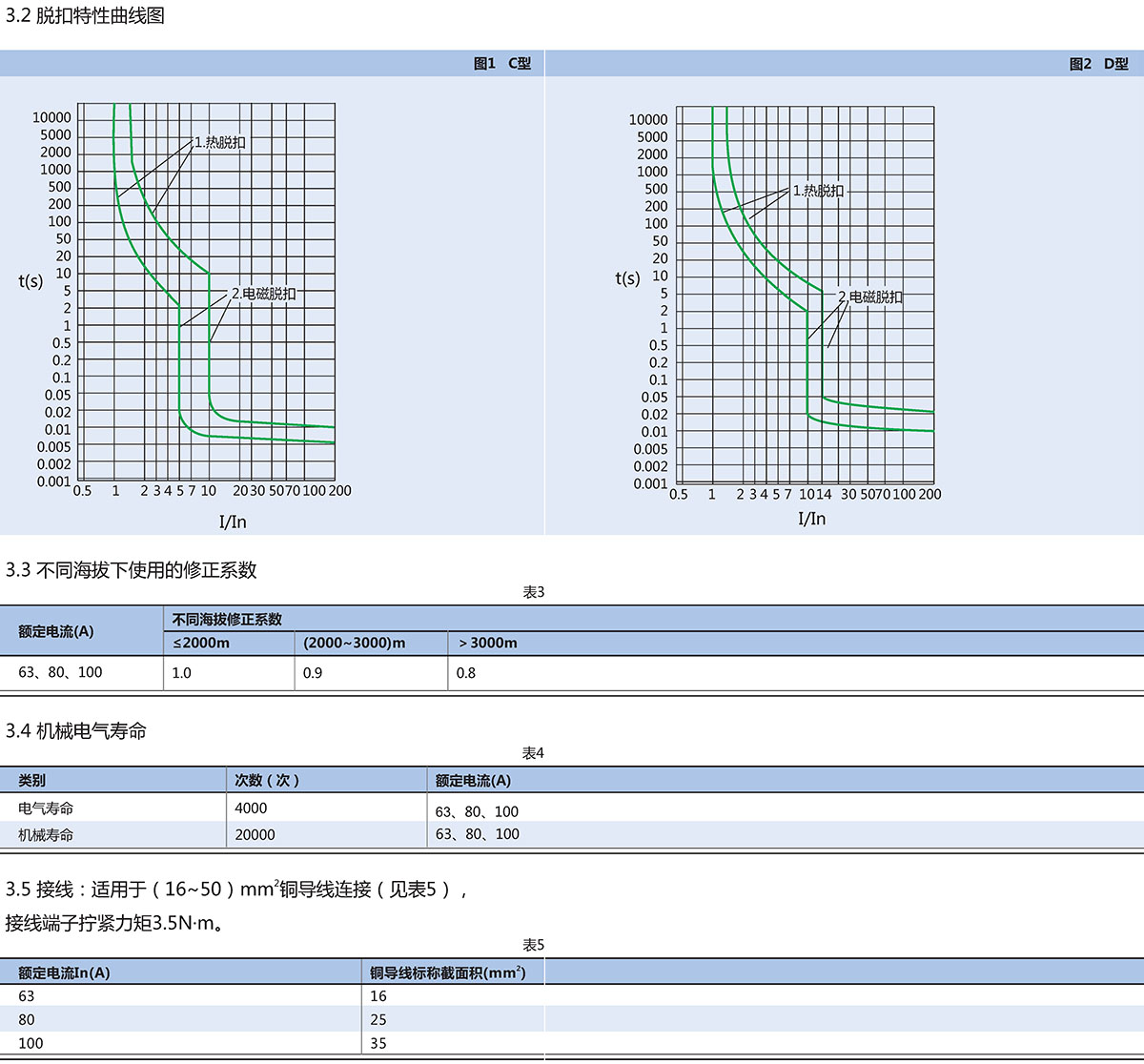Viewport: 1144px width, 1064px height.
Task: Click the 次数（次）column header
Action: point(268,781)
